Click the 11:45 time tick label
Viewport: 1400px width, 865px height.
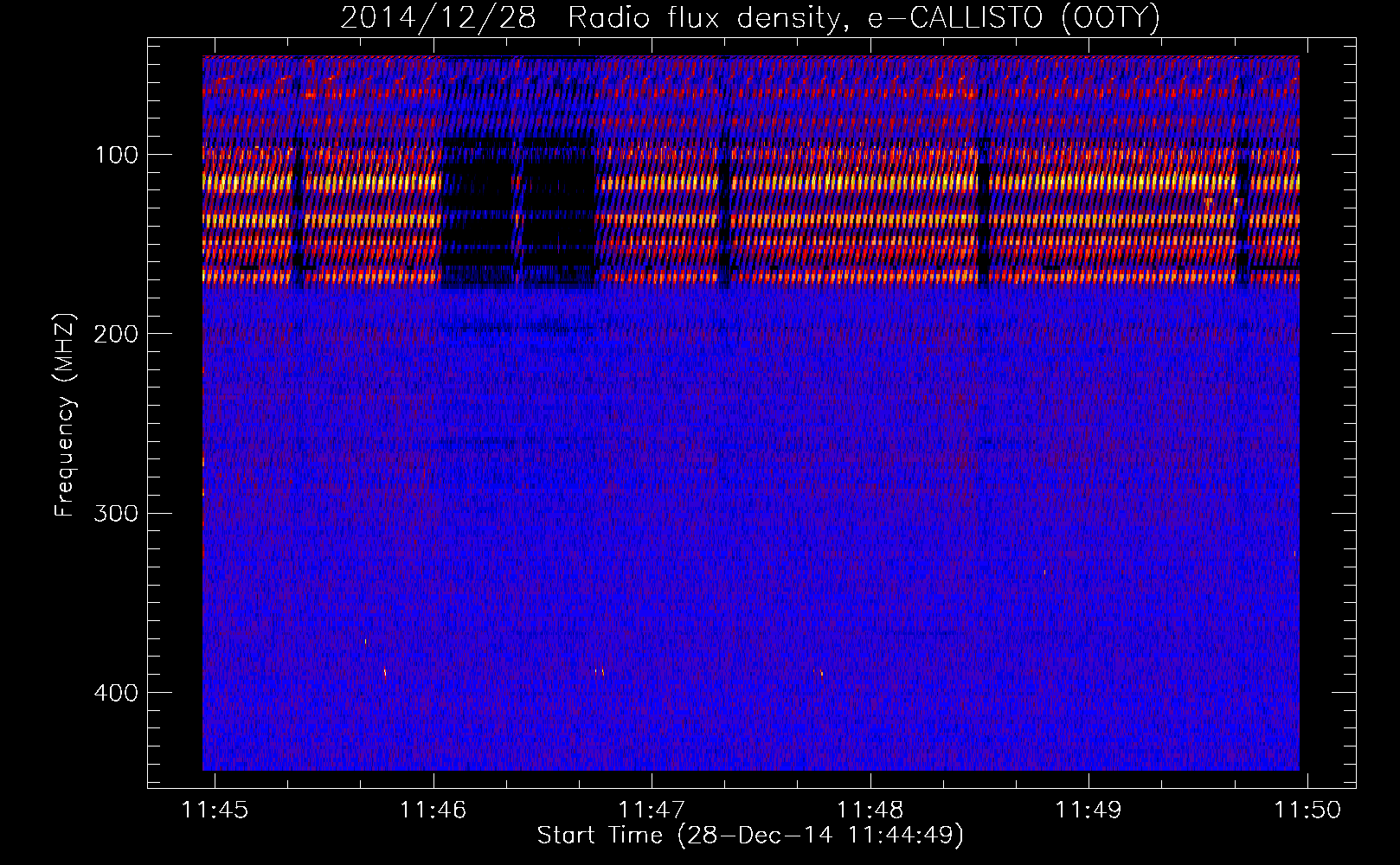(215, 810)
